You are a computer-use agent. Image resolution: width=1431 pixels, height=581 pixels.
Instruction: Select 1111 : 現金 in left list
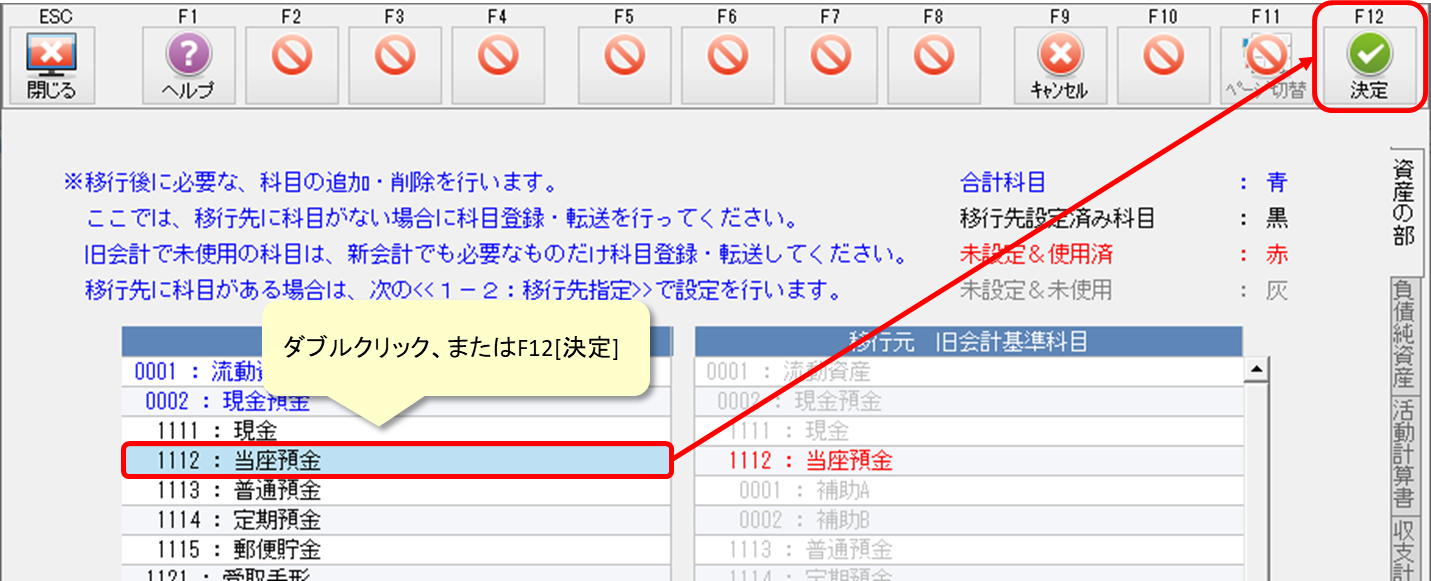396,431
